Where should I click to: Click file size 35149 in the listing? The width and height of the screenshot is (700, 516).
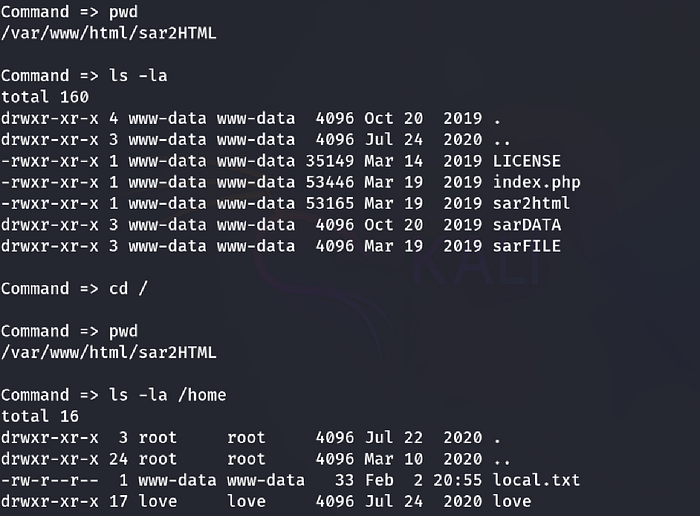tap(329, 161)
